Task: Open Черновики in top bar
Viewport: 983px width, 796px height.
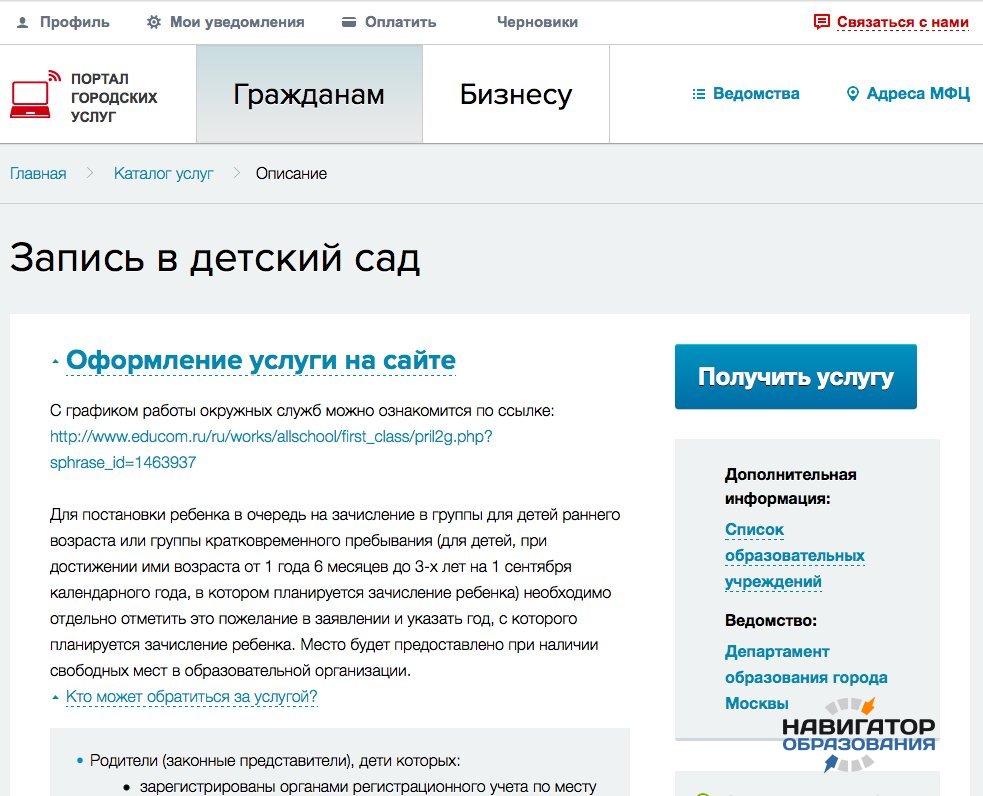Action: pos(537,22)
